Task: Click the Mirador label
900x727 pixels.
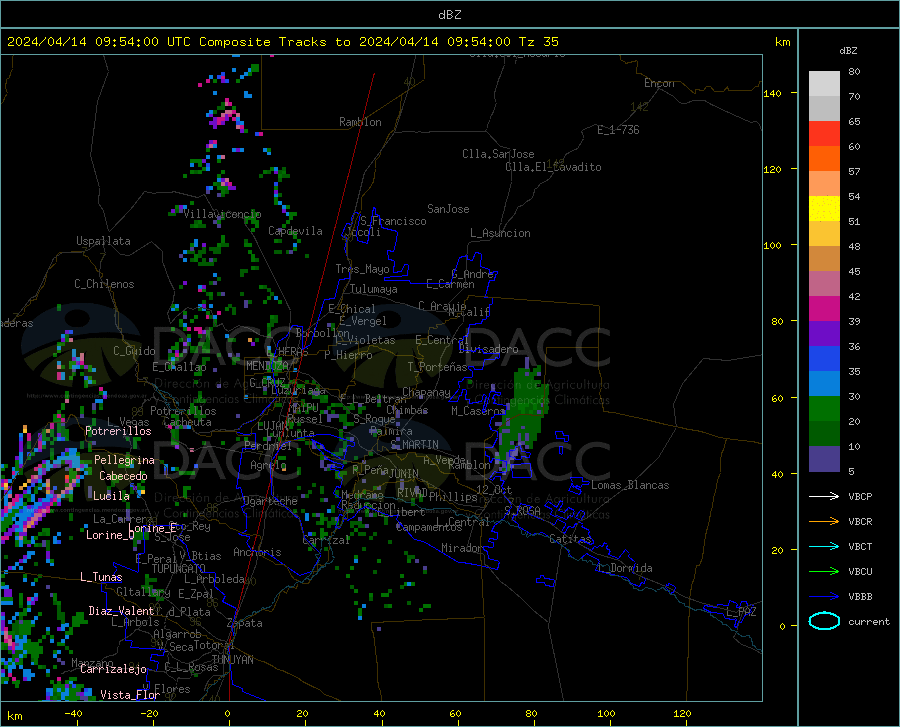Action: pyautogui.click(x=461, y=549)
